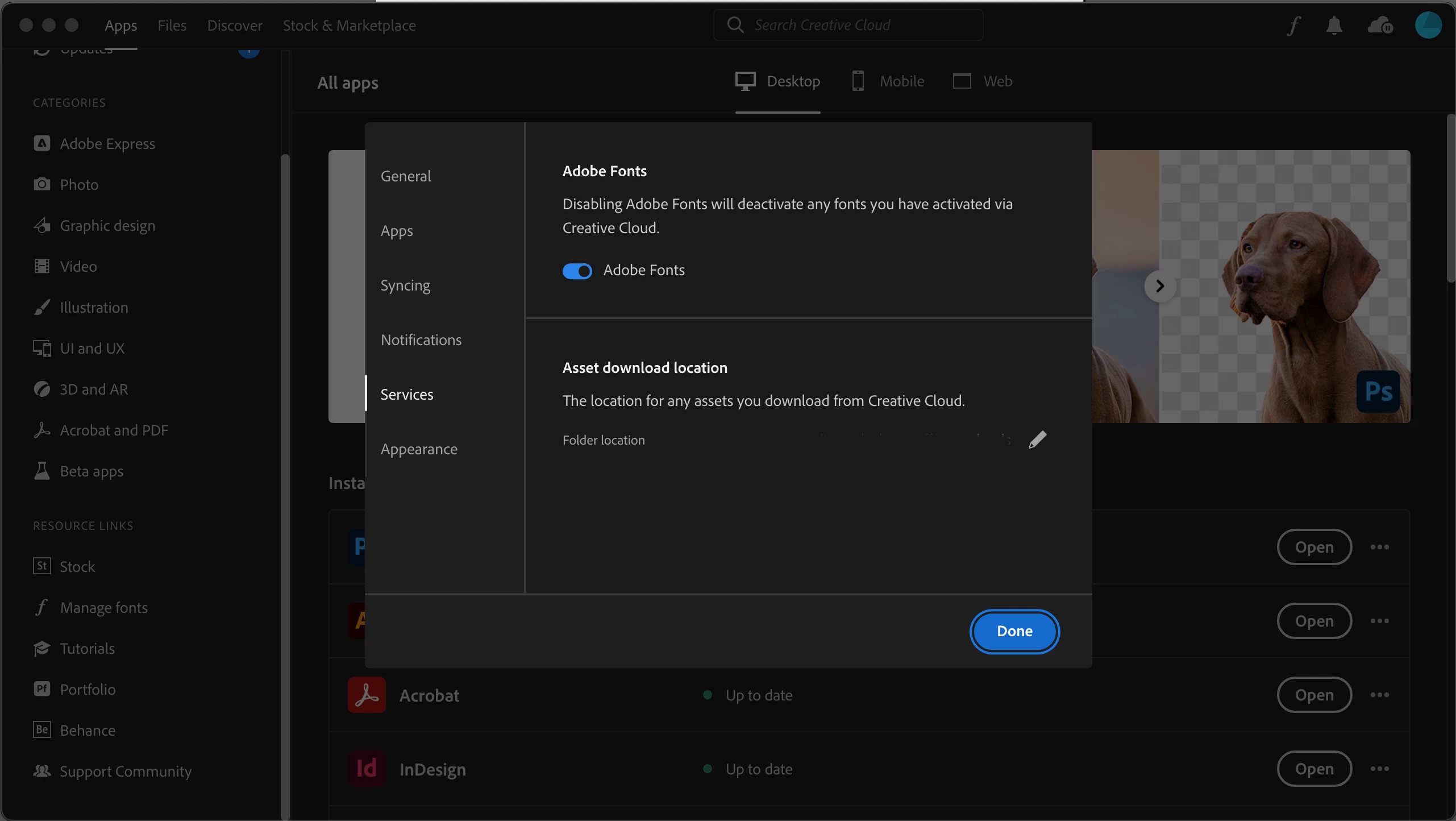Open the Notifications preferences section
The width and height of the screenshot is (1456, 821).
point(421,340)
